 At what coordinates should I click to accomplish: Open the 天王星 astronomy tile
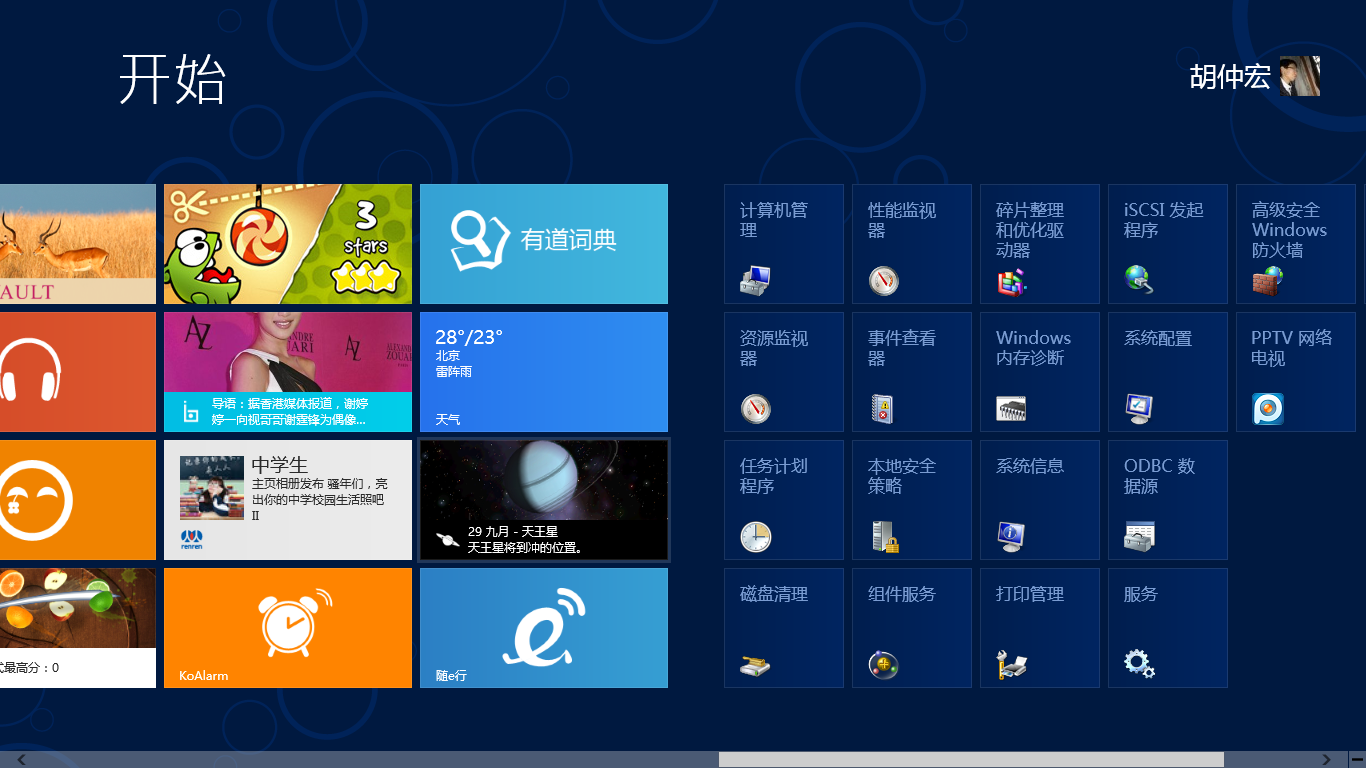(544, 500)
